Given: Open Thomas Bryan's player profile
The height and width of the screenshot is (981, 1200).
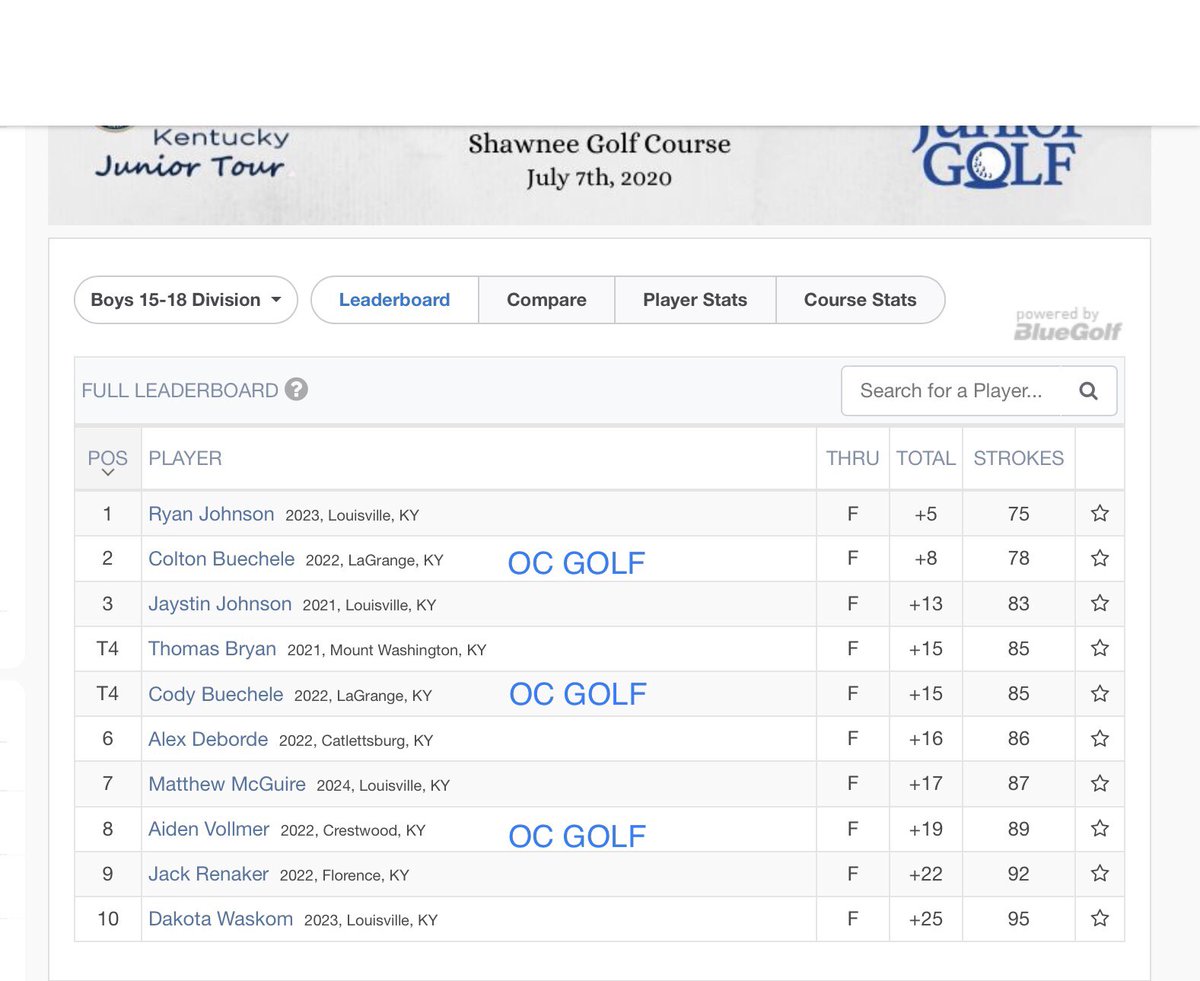Looking at the screenshot, I should coord(212,648).
